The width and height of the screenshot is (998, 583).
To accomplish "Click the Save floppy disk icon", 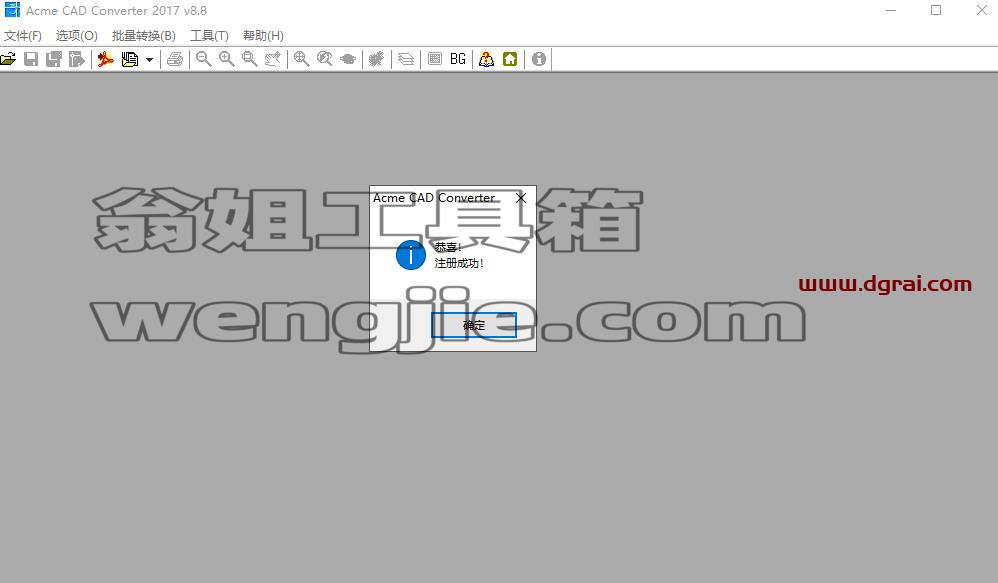I will coord(31,59).
